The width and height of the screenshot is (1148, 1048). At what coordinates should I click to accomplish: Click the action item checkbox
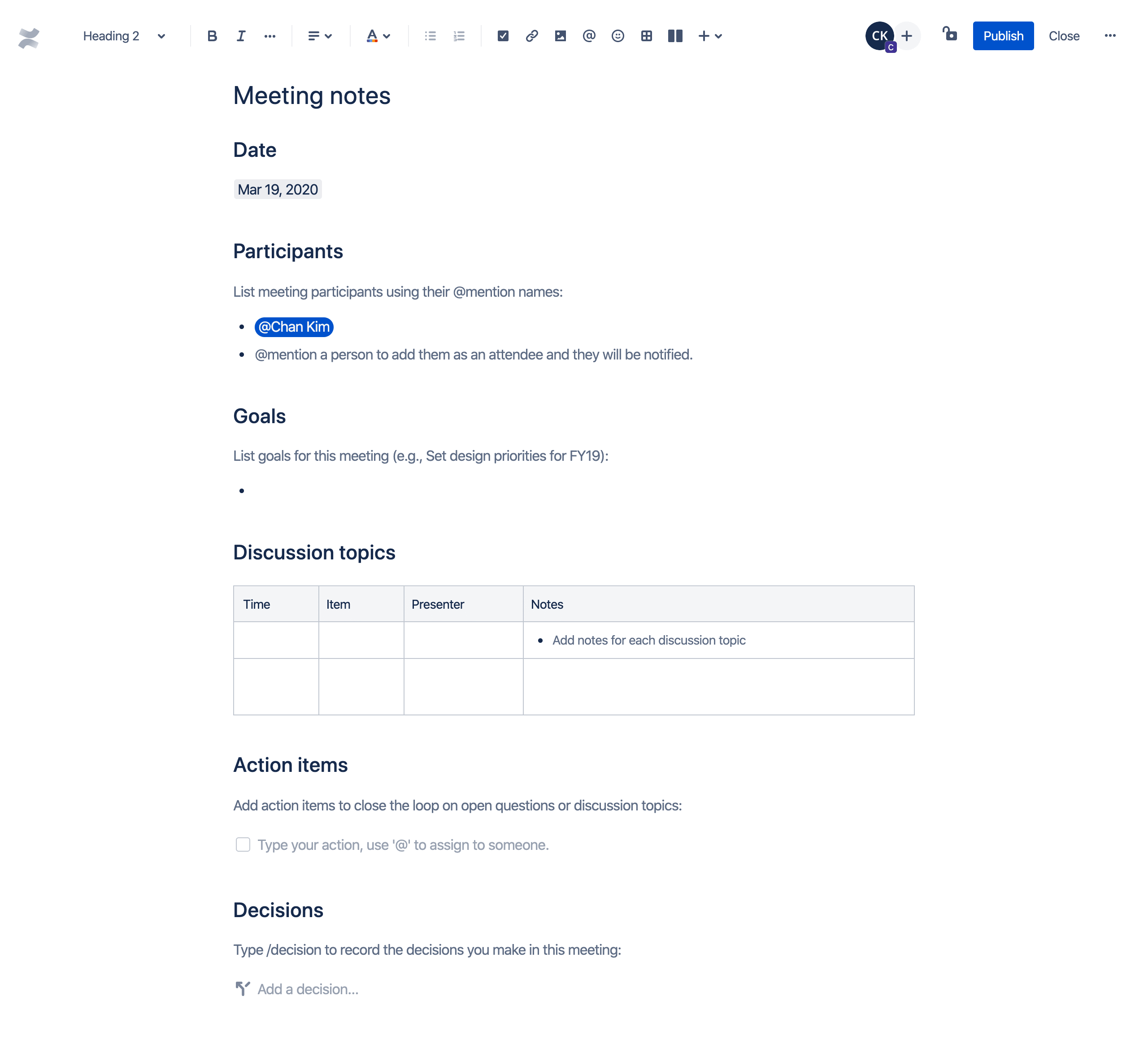243,845
